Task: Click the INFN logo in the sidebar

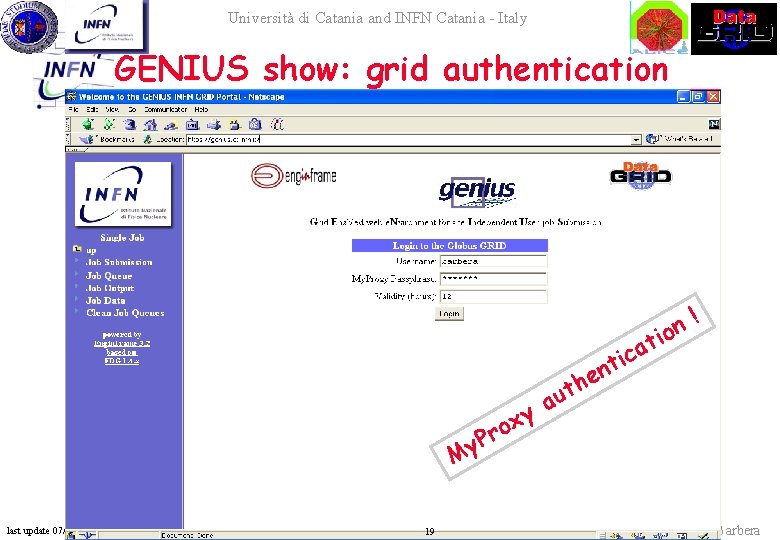Action: click(x=123, y=194)
